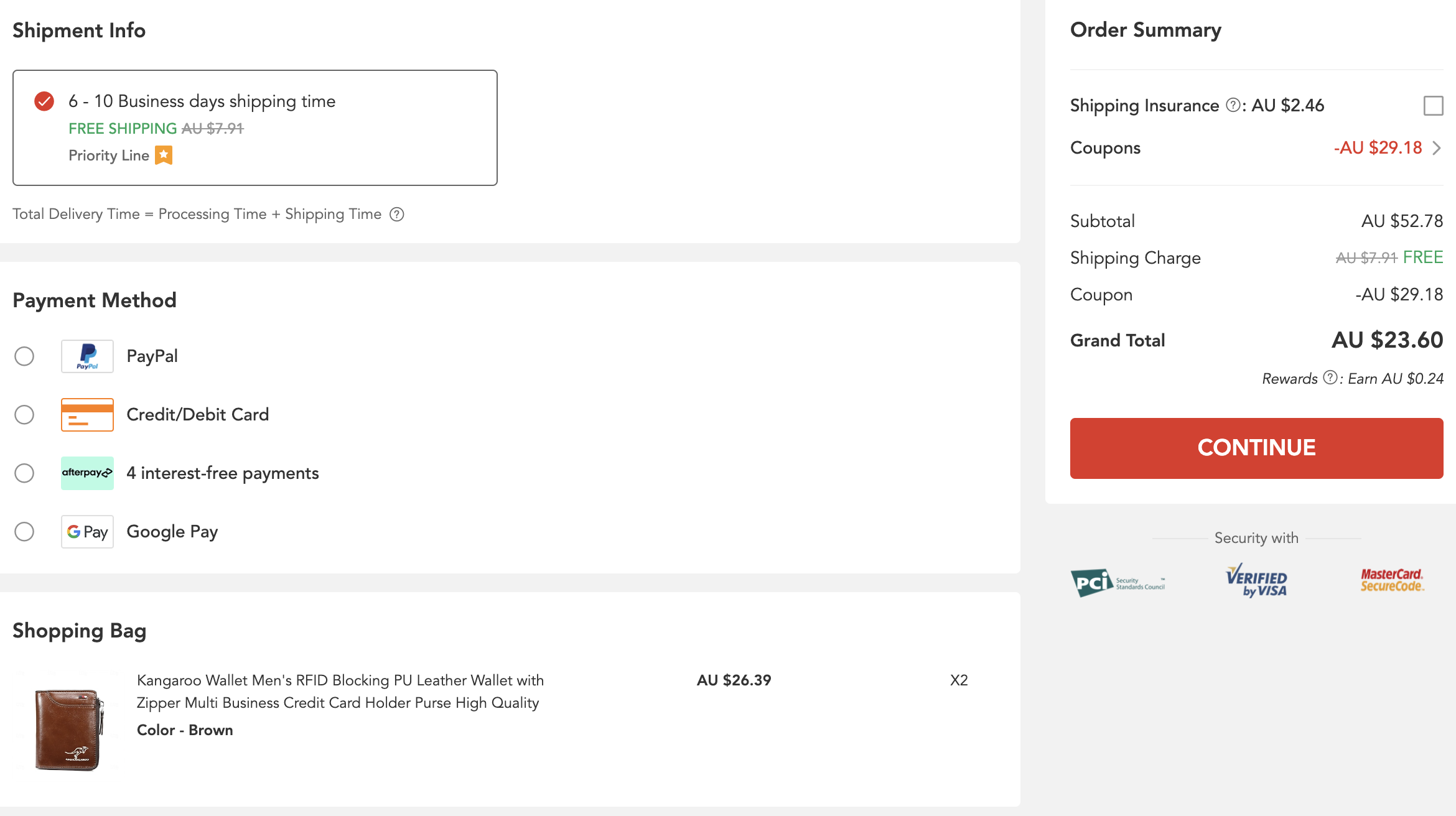Image resolution: width=1456 pixels, height=816 pixels.
Task: Expand the Coupons chevron arrow
Action: [x=1437, y=148]
